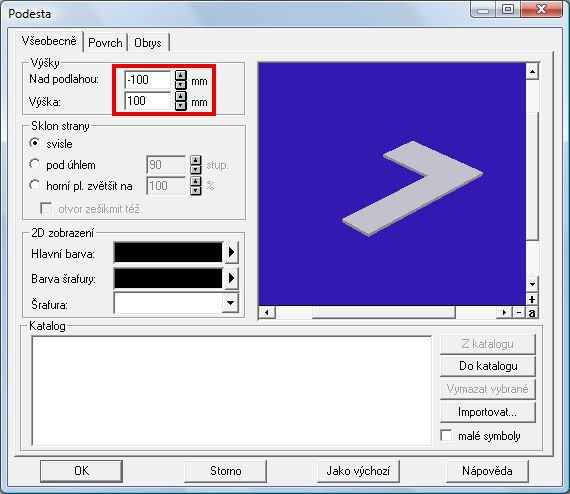Enable the 'malé symboly' checkbox
This screenshot has height=494, width=570.
point(446,435)
